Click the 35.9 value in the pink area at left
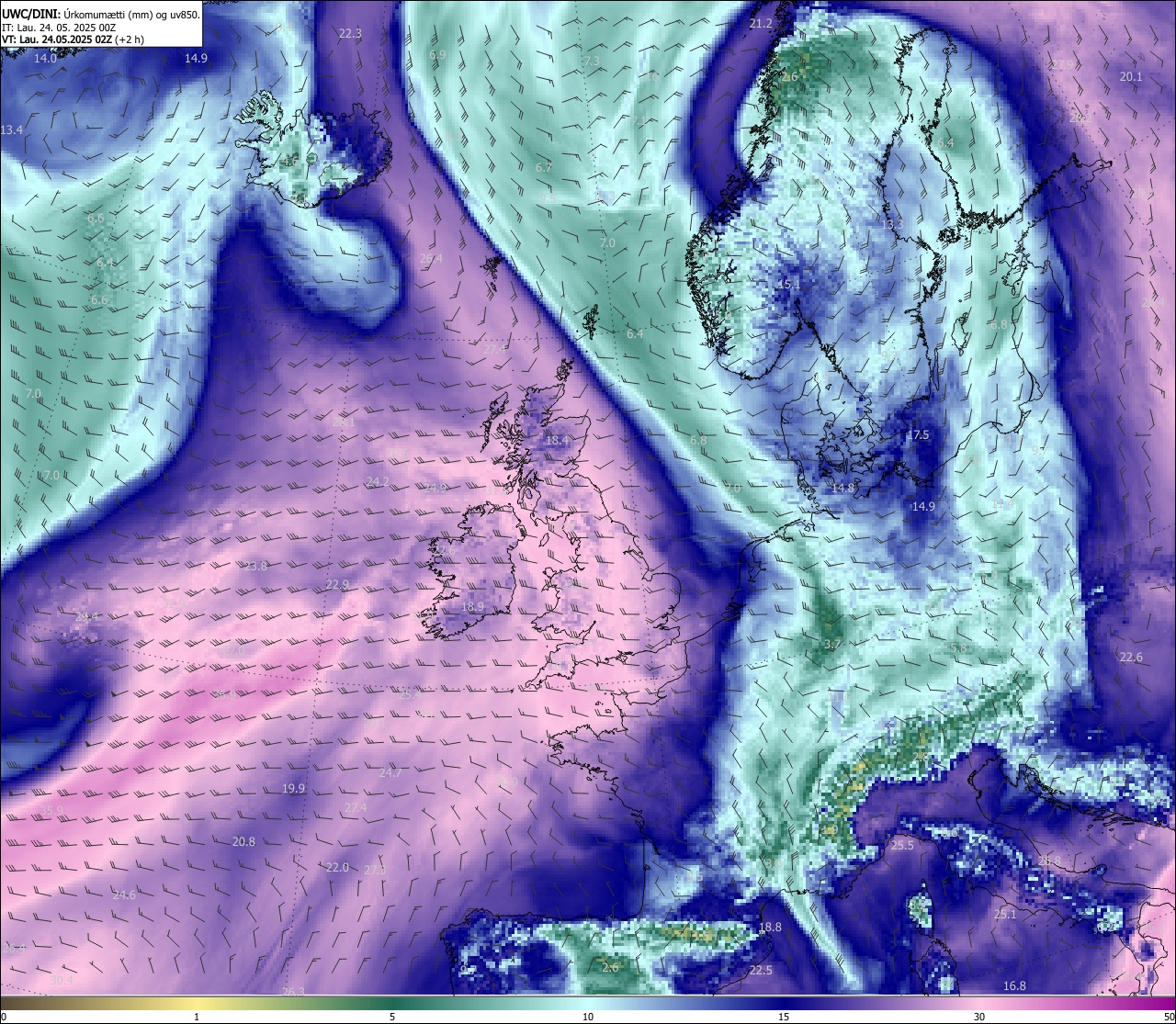 52,810
